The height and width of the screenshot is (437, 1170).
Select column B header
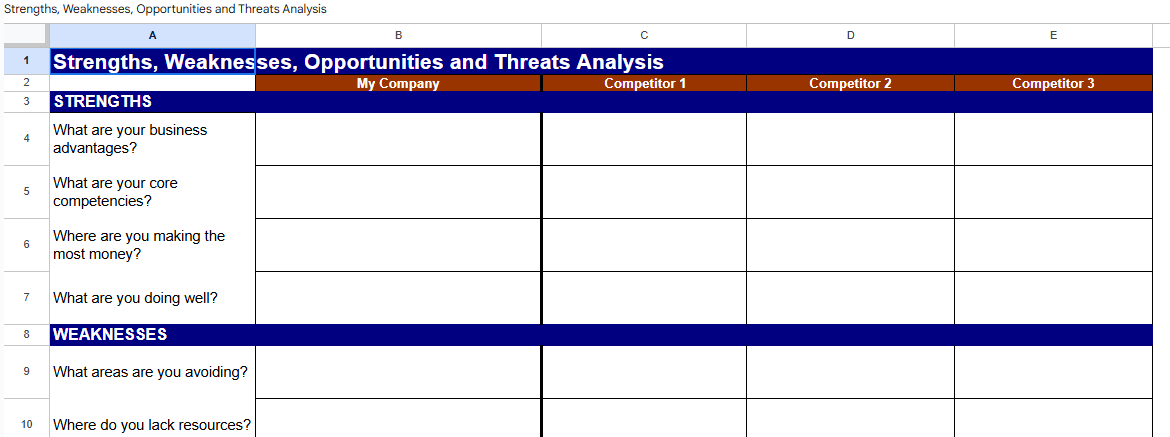(x=398, y=35)
